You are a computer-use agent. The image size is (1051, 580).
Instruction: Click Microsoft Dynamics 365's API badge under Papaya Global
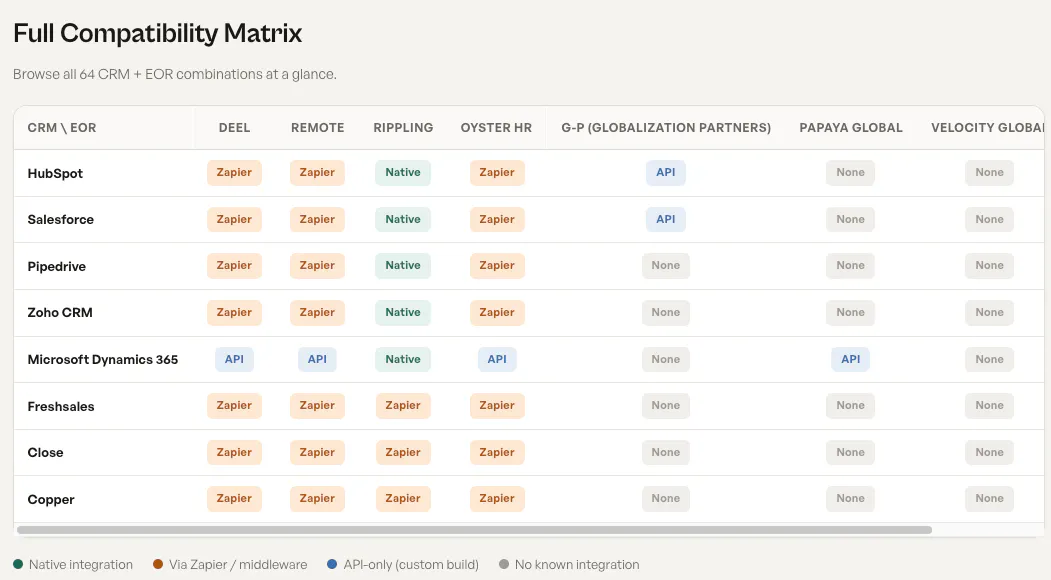[851, 359]
